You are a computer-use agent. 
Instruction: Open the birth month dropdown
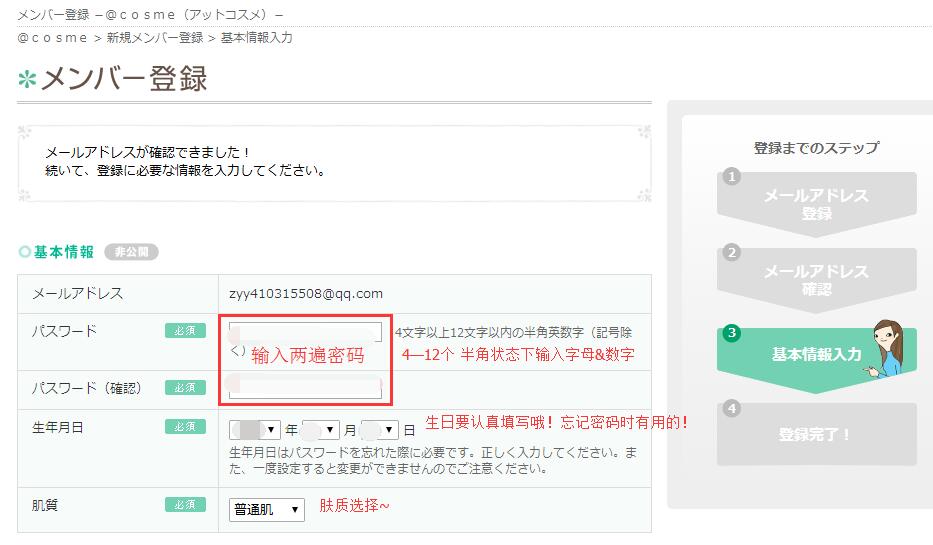click(321, 430)
